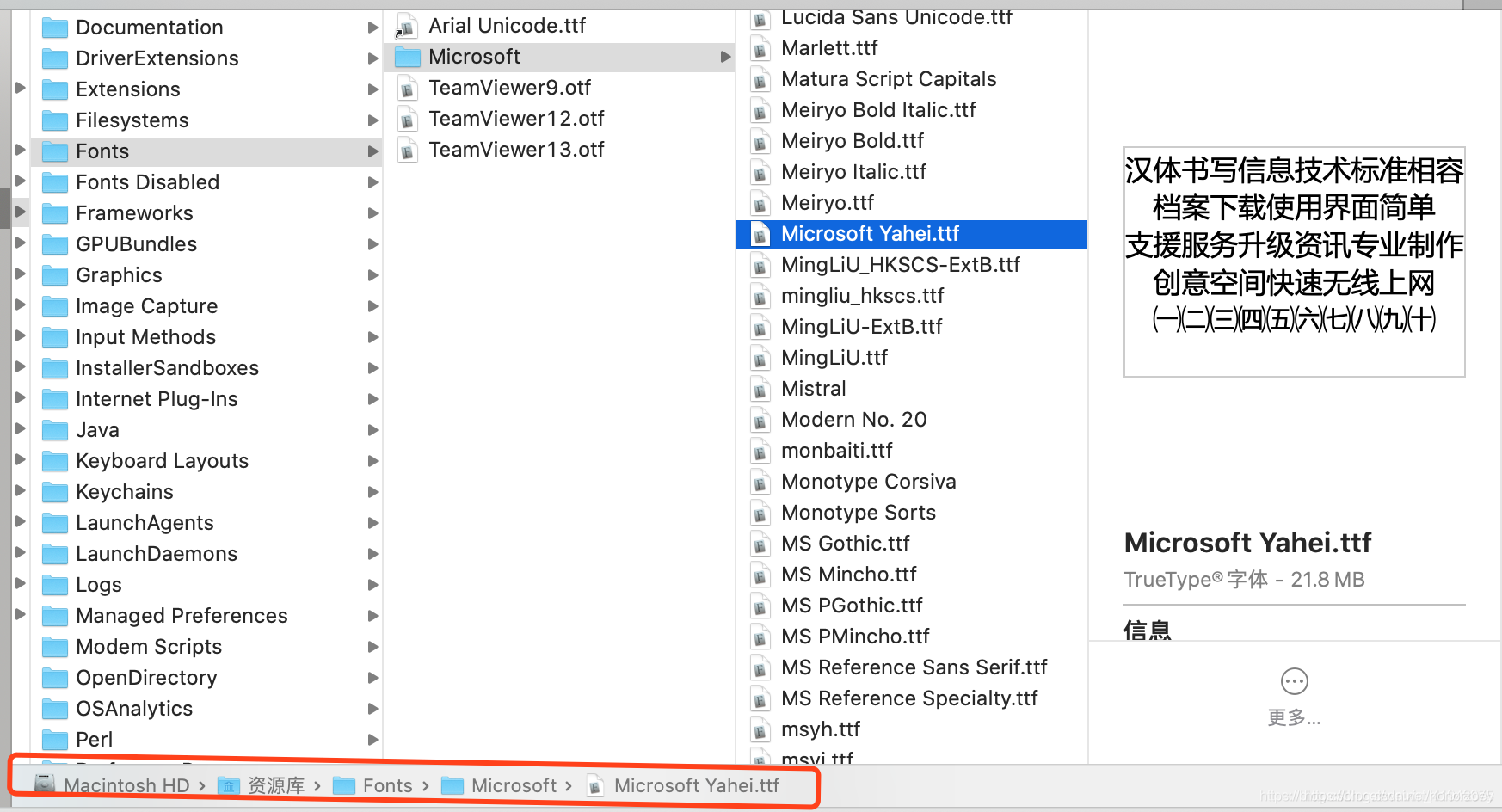
Task: Click the Java folder icon
Action: tap(55, 430)
